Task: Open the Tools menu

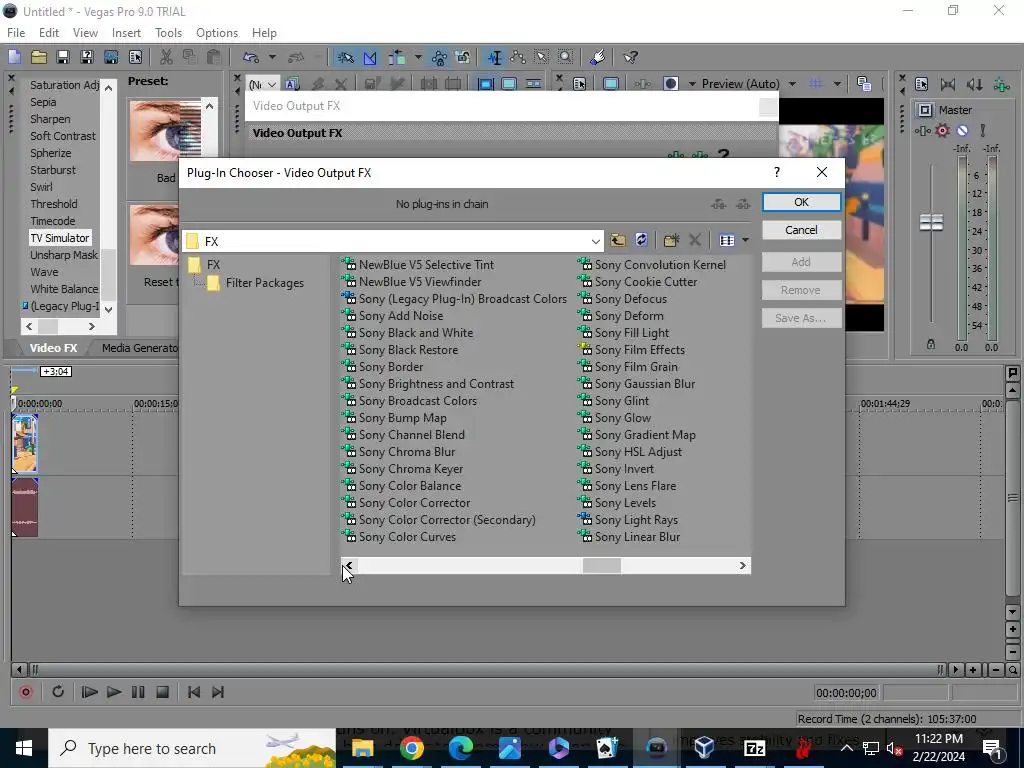Action: [x=168, y=33]
